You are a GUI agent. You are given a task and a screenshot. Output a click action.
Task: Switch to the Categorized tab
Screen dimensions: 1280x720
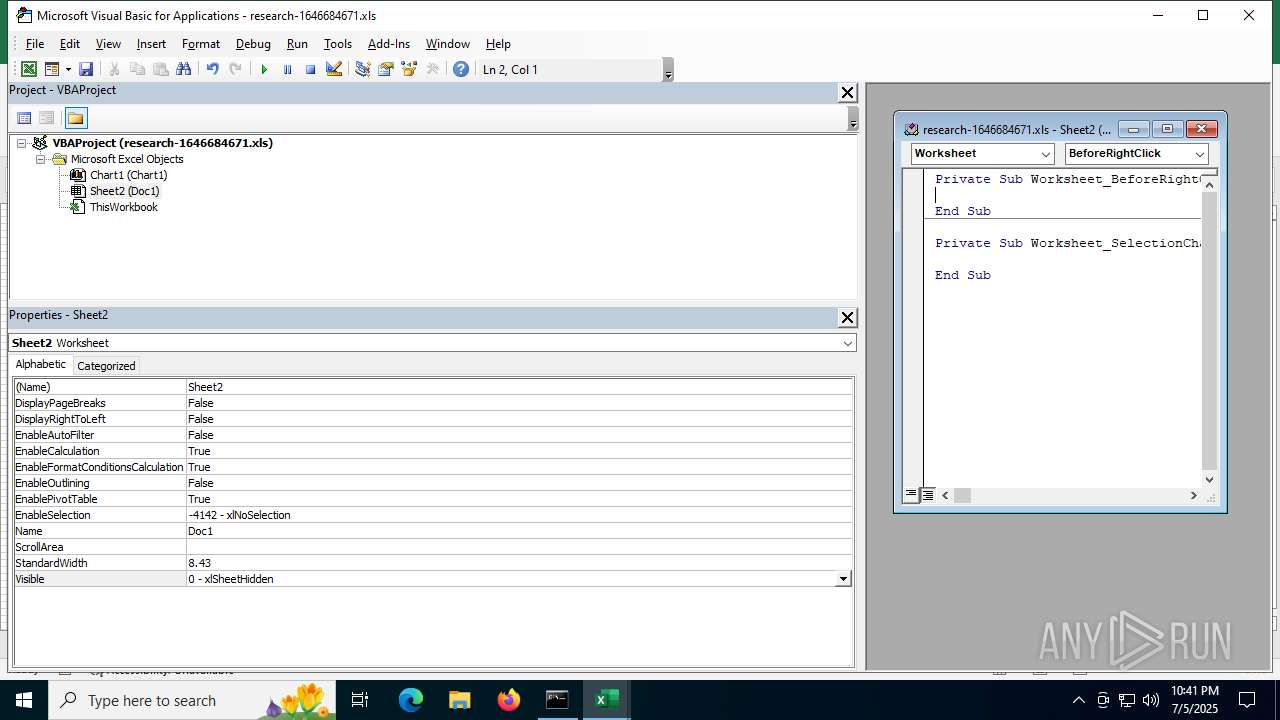(x=106, y=366)
